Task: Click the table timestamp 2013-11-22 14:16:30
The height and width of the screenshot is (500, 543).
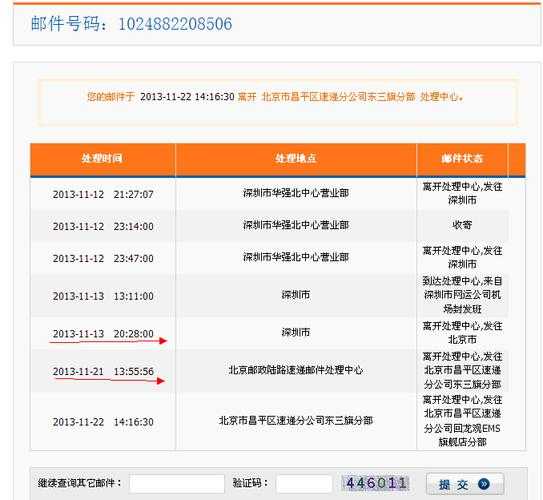Action: click(x=103, y=422)
